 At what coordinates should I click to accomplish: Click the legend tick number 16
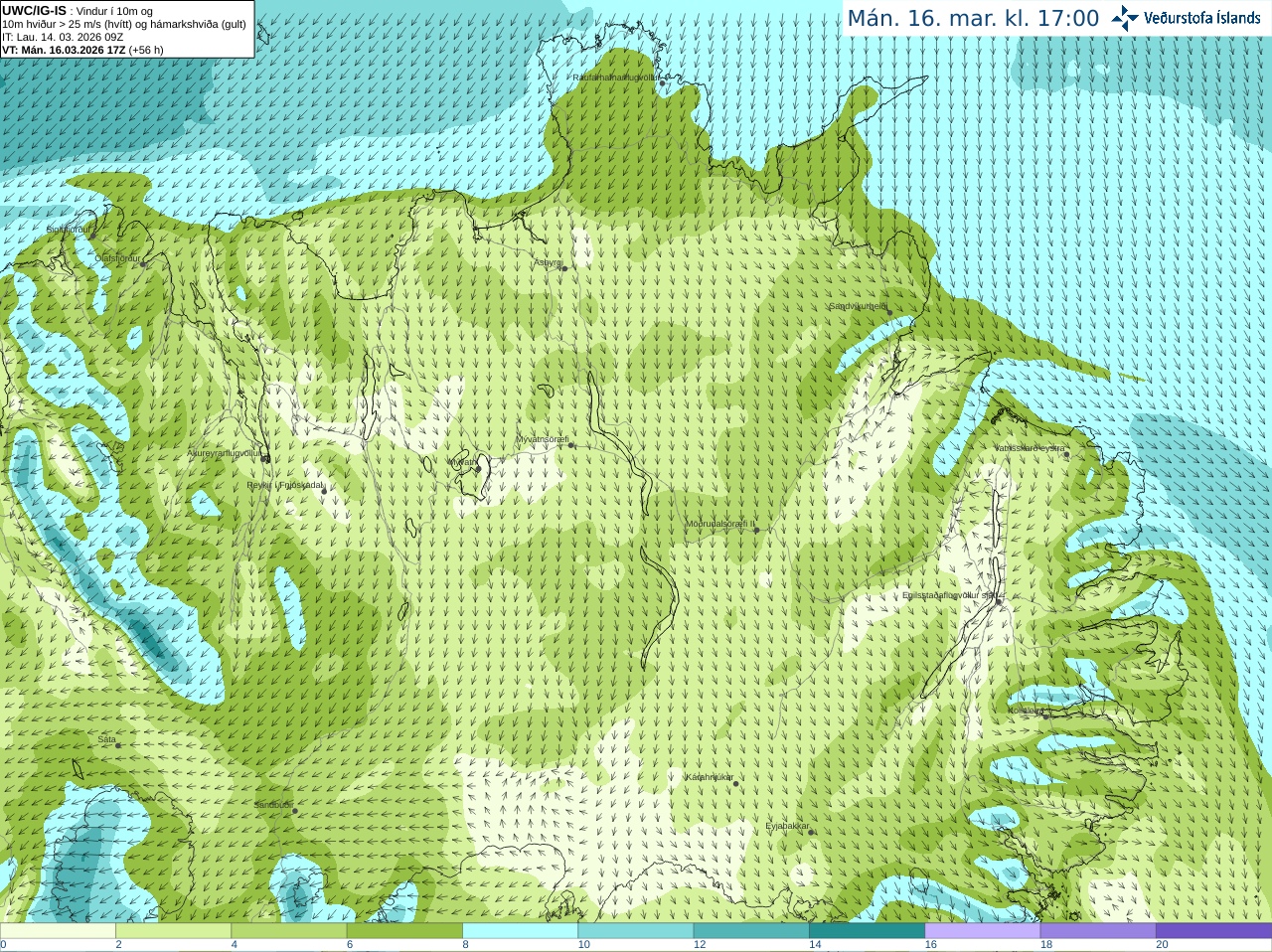930,945
